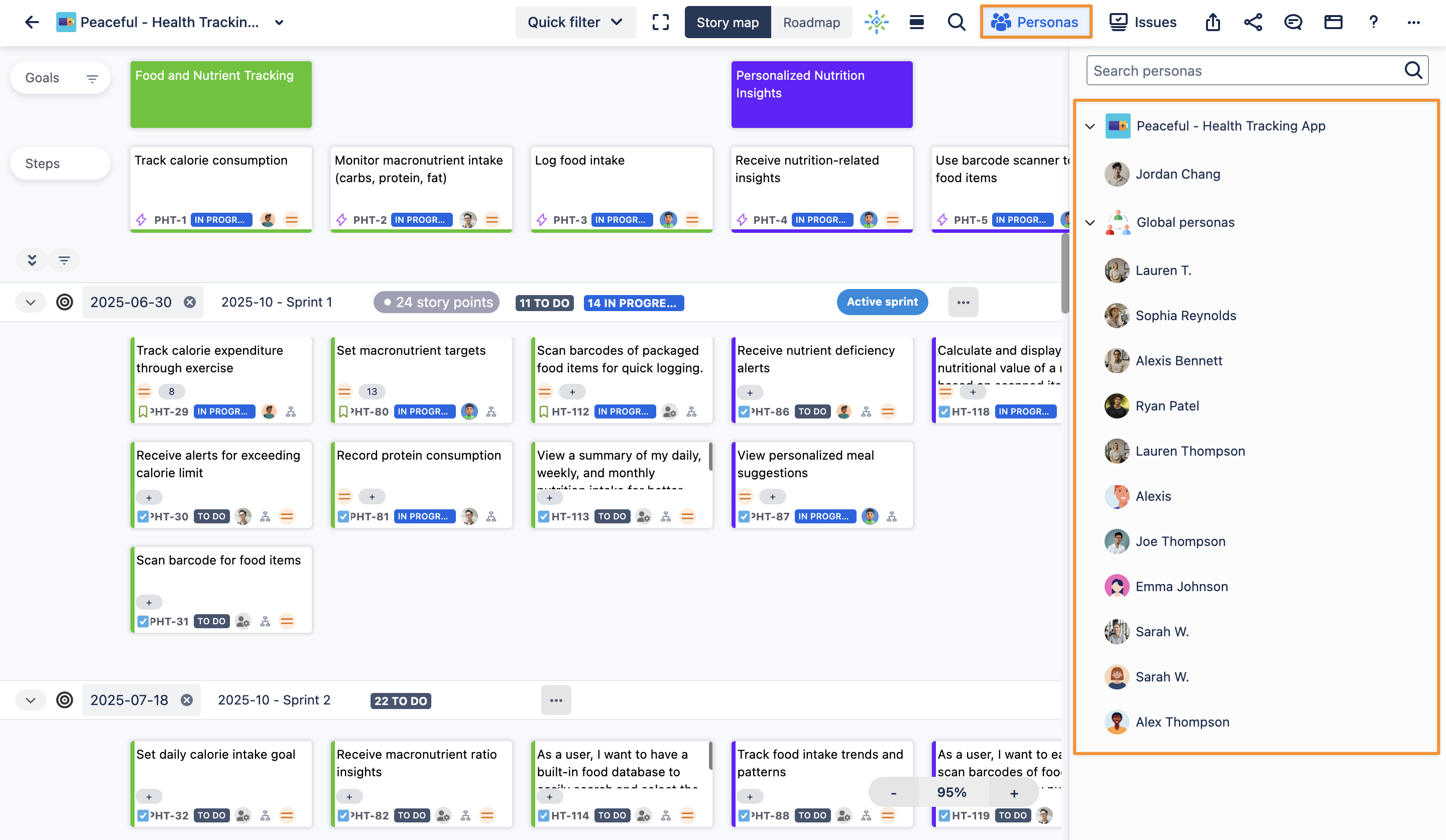The height and width of the screenshot is (840, 1446).
Task: Toggle the Personas panel button
Action: (1035, 23)
